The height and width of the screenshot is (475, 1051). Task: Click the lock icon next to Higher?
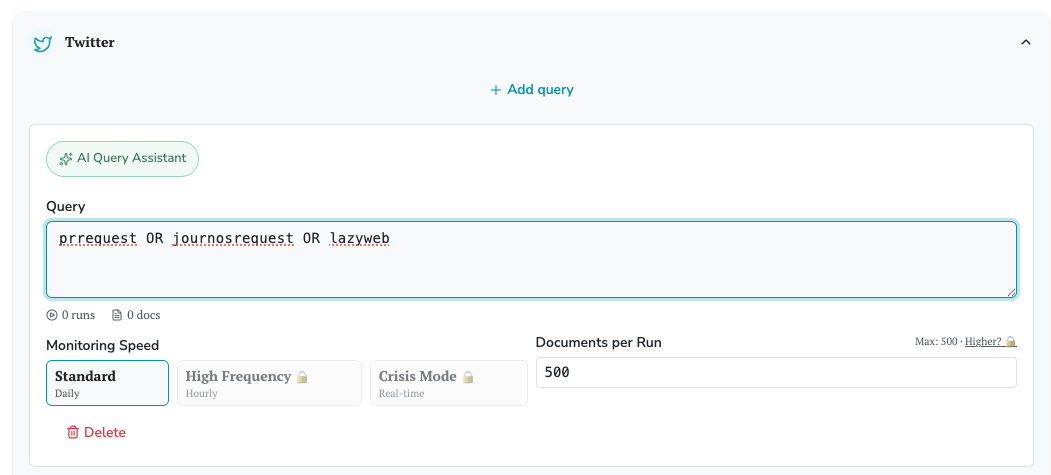1011,342
